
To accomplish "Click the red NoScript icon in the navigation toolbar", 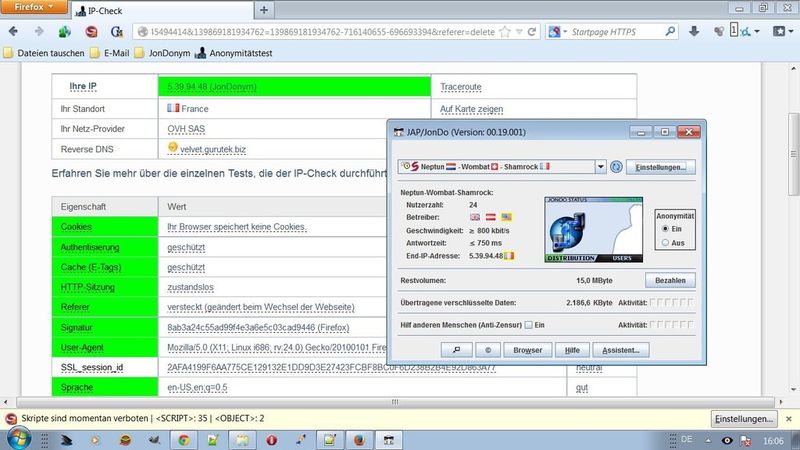I will click(91, 32).
